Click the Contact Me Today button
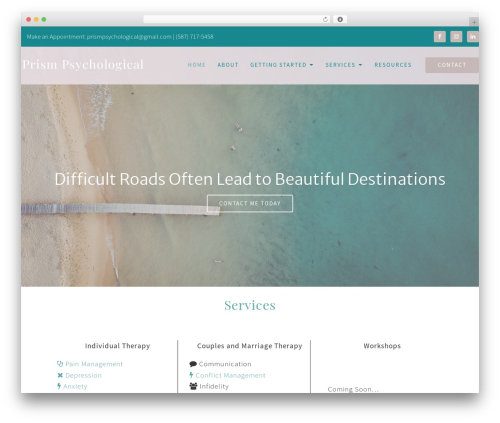 [250, 203]
